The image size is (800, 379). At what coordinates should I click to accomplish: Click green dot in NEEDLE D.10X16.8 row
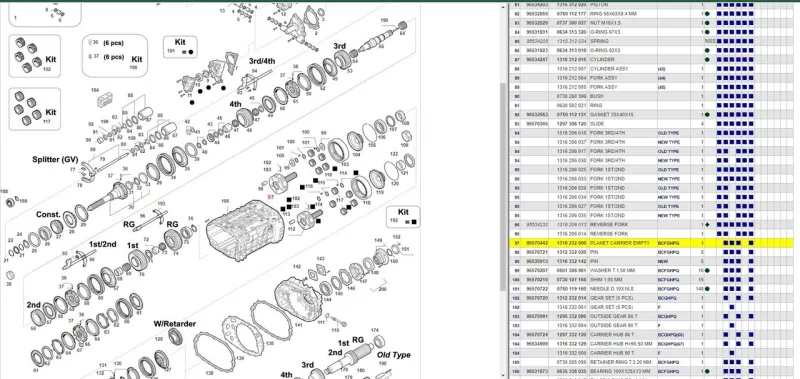point(707,289)
